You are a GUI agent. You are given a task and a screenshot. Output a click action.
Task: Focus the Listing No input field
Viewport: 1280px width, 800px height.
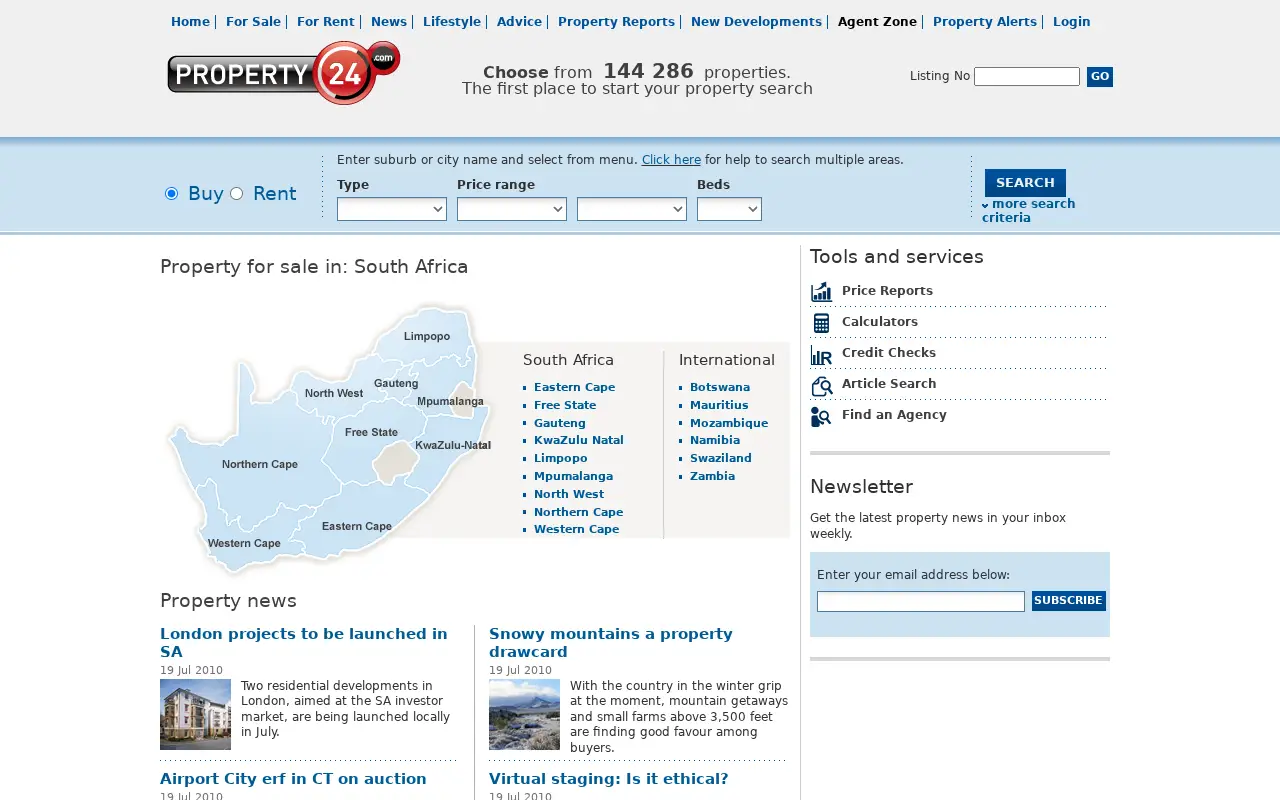1027,77
